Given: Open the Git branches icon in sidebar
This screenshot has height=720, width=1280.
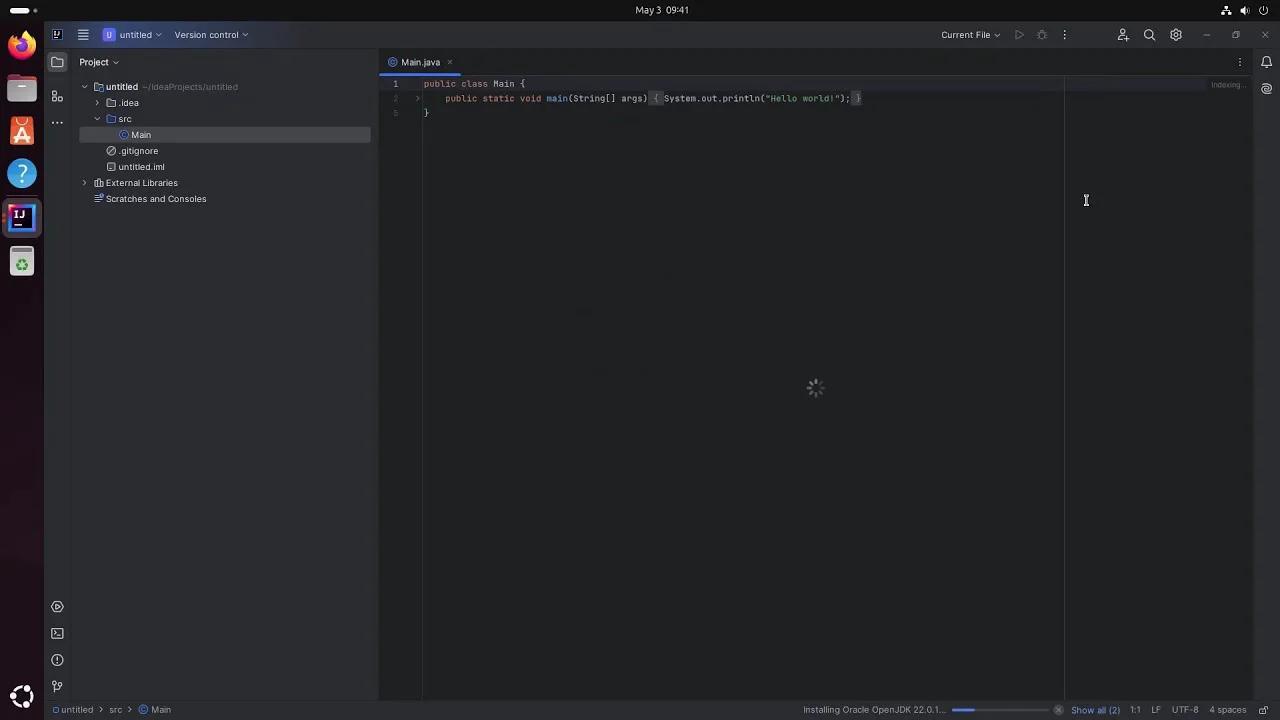Looking at the screenshot, I should coord(57,686).
